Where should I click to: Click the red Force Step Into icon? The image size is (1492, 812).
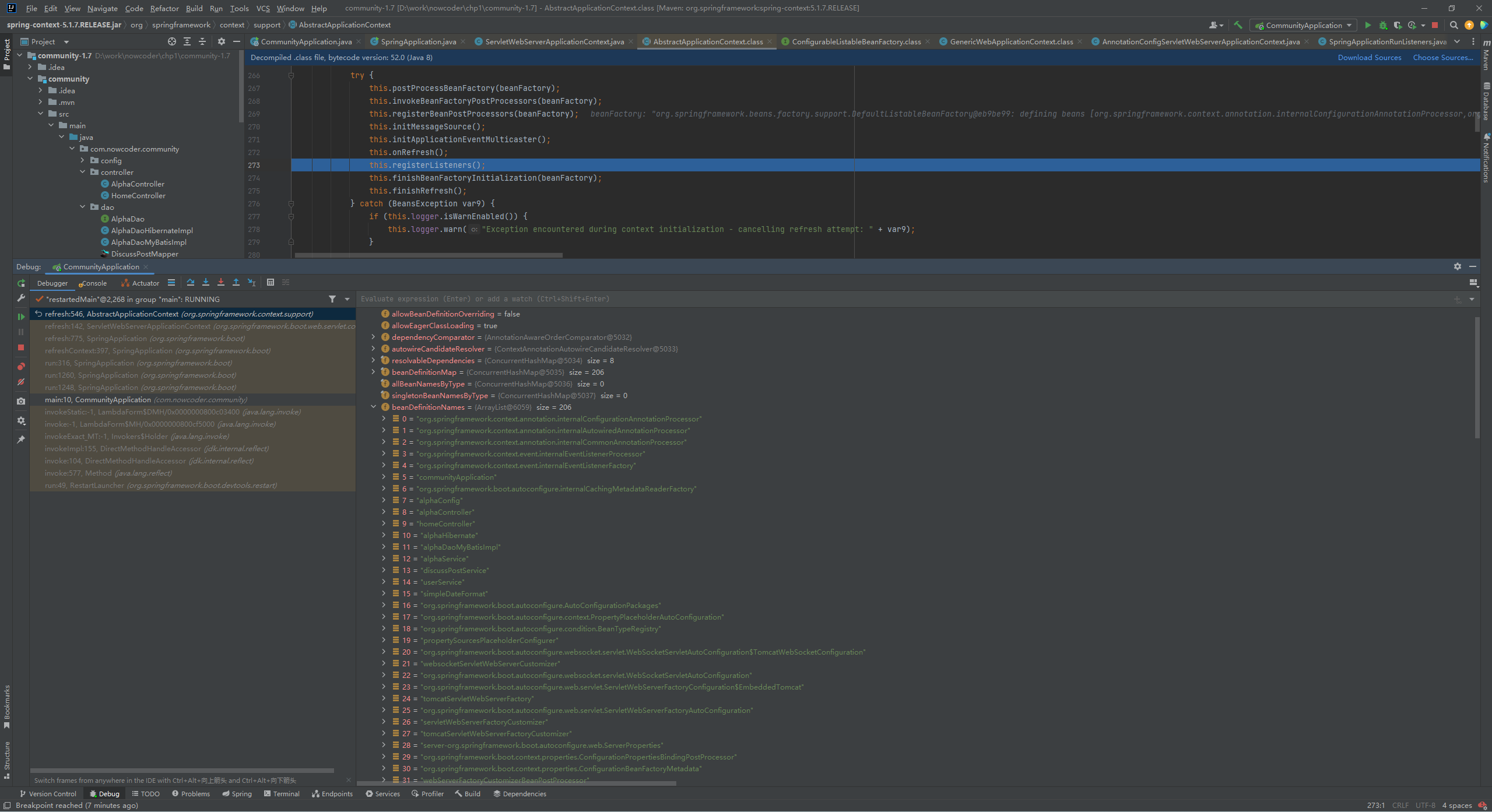pyautogui.click(x=221, y=283)
